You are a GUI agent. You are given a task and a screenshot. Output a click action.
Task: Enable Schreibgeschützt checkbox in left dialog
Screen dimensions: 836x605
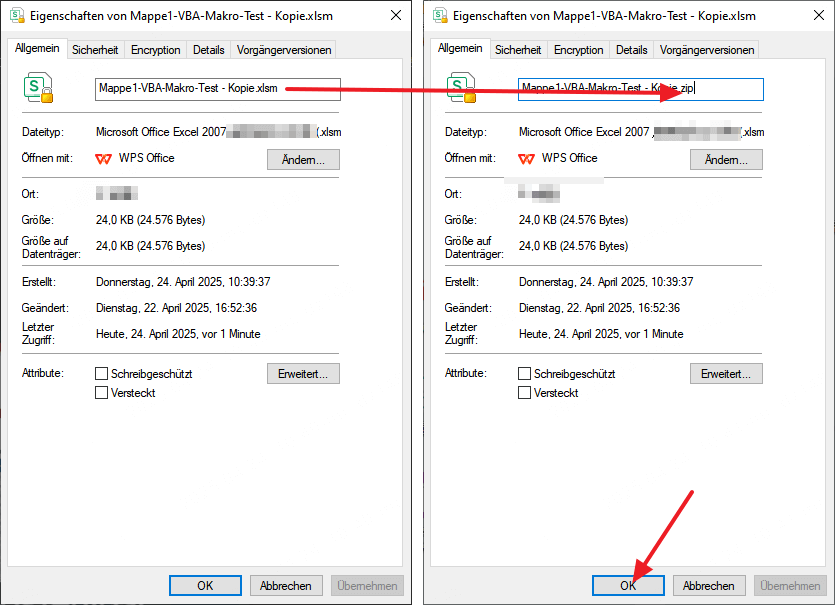point(101,374)
